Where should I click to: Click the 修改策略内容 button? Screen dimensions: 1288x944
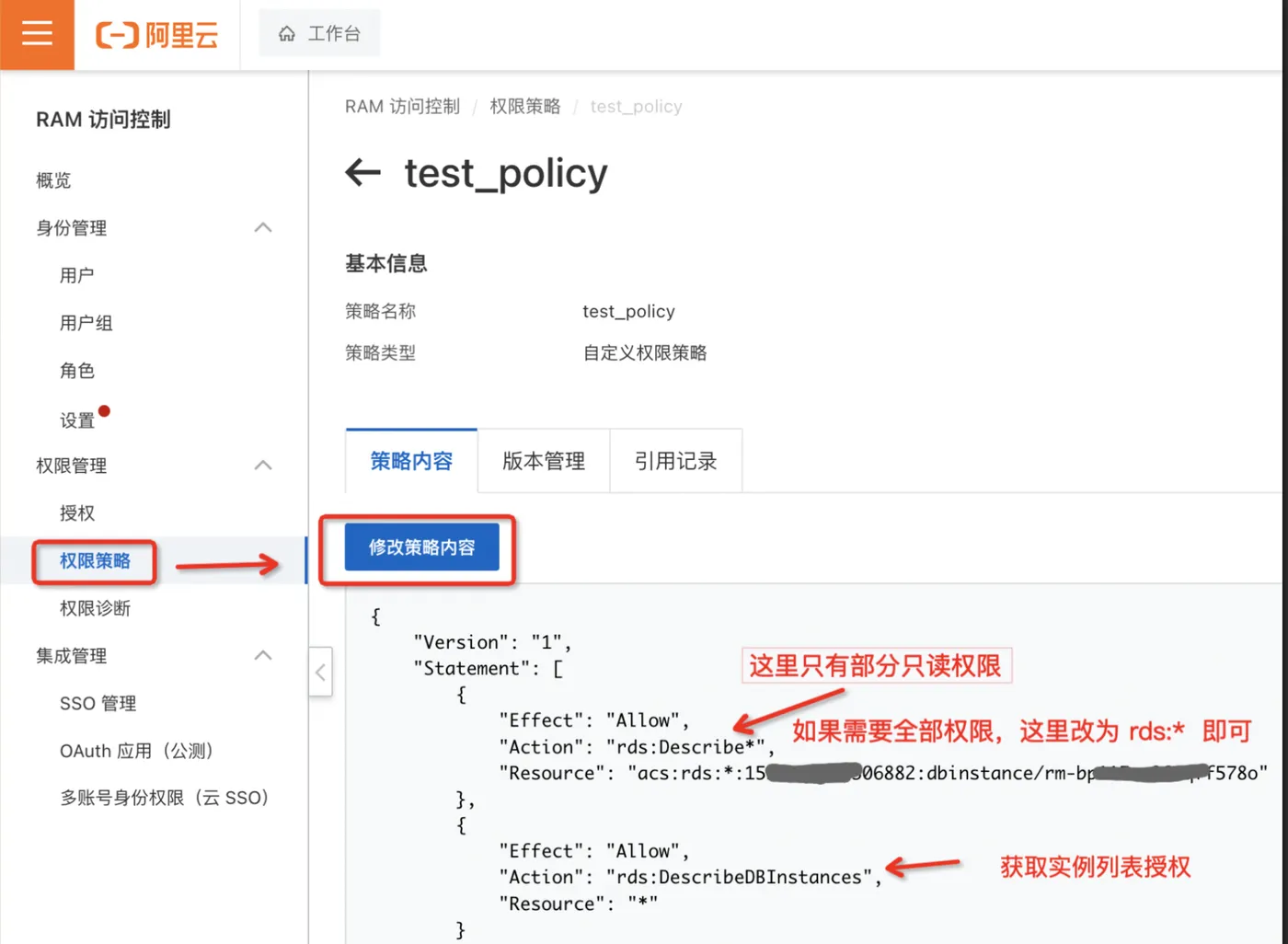pos(422,547)
